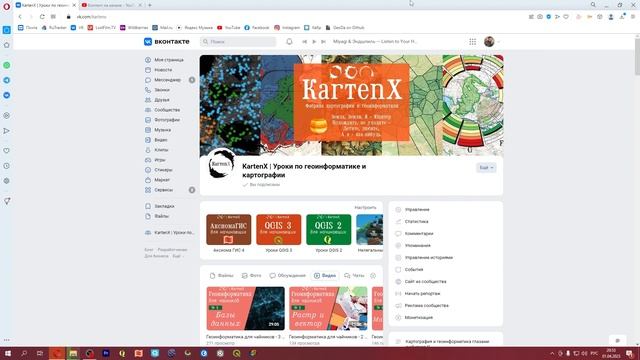This screenshot has width=640, height=360.
Task: Switch to the Файлы tab
Action: pos(222,276)
